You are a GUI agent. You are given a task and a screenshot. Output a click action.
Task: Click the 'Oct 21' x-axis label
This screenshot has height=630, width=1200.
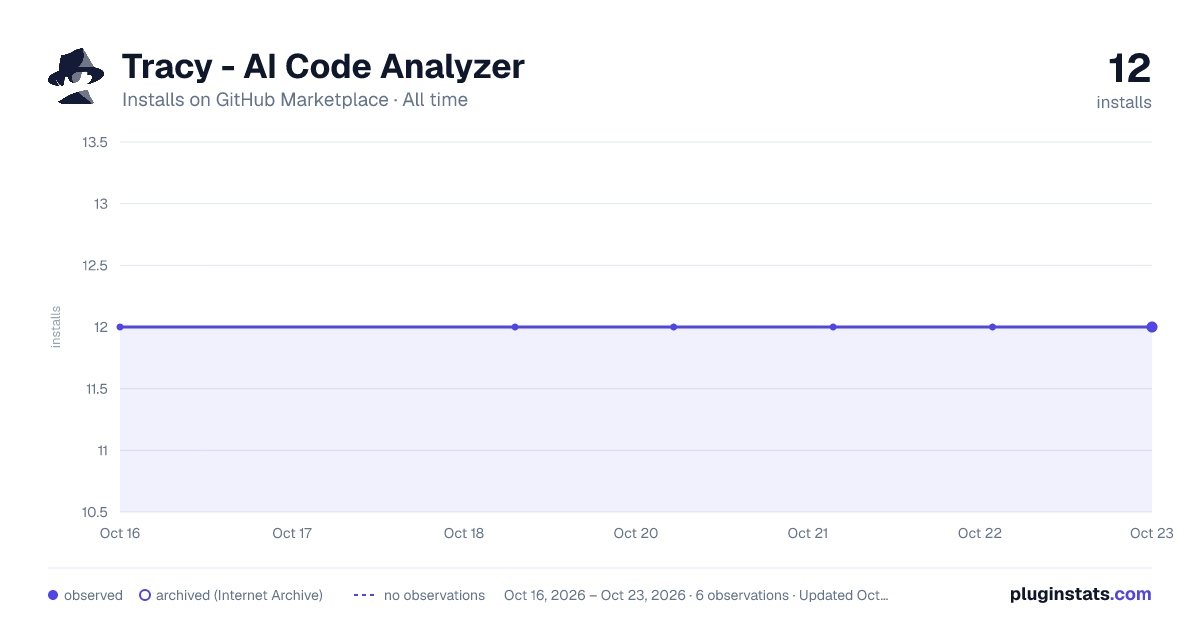(x=808, y=533)
